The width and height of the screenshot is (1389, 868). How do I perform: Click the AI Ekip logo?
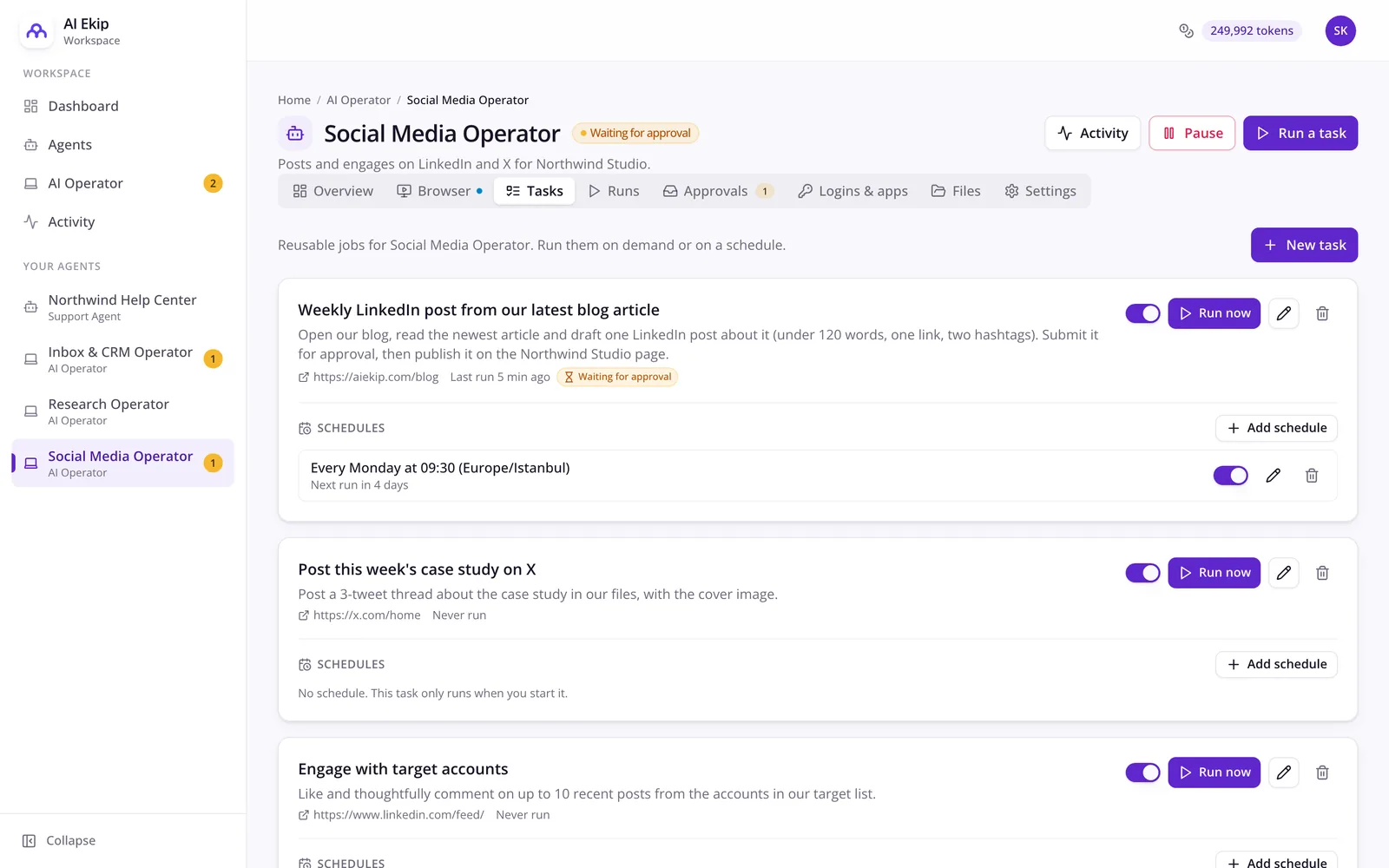[36, 31]
